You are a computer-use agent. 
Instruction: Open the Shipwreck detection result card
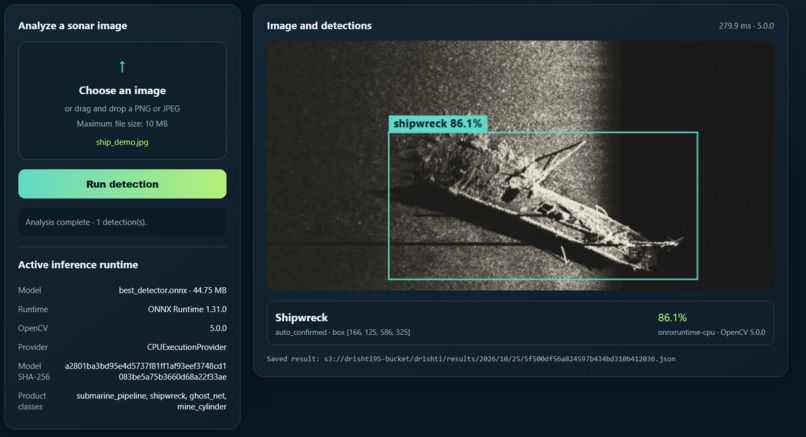520,323
